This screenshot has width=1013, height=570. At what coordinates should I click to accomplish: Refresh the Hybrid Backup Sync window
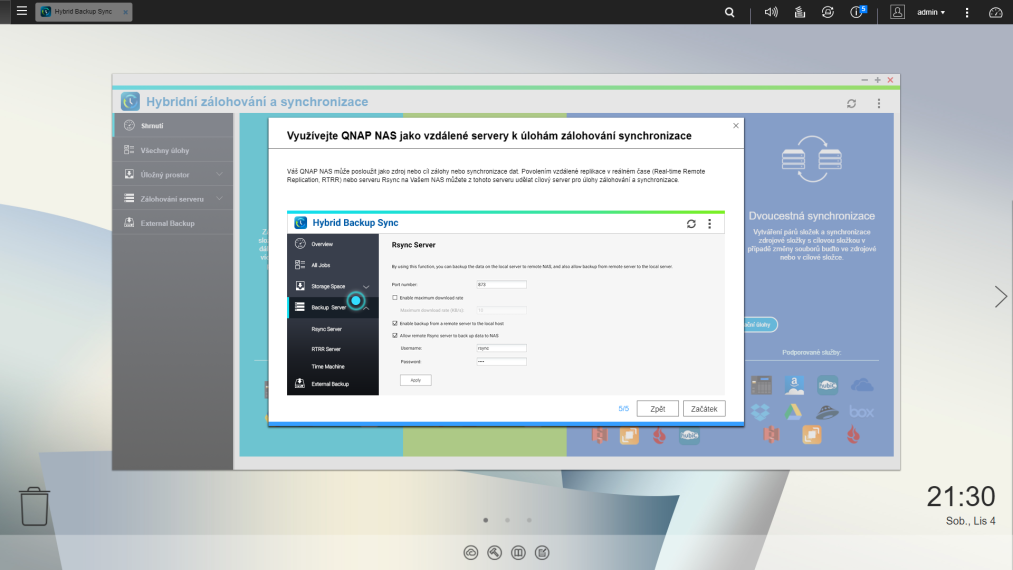[851, 103]
